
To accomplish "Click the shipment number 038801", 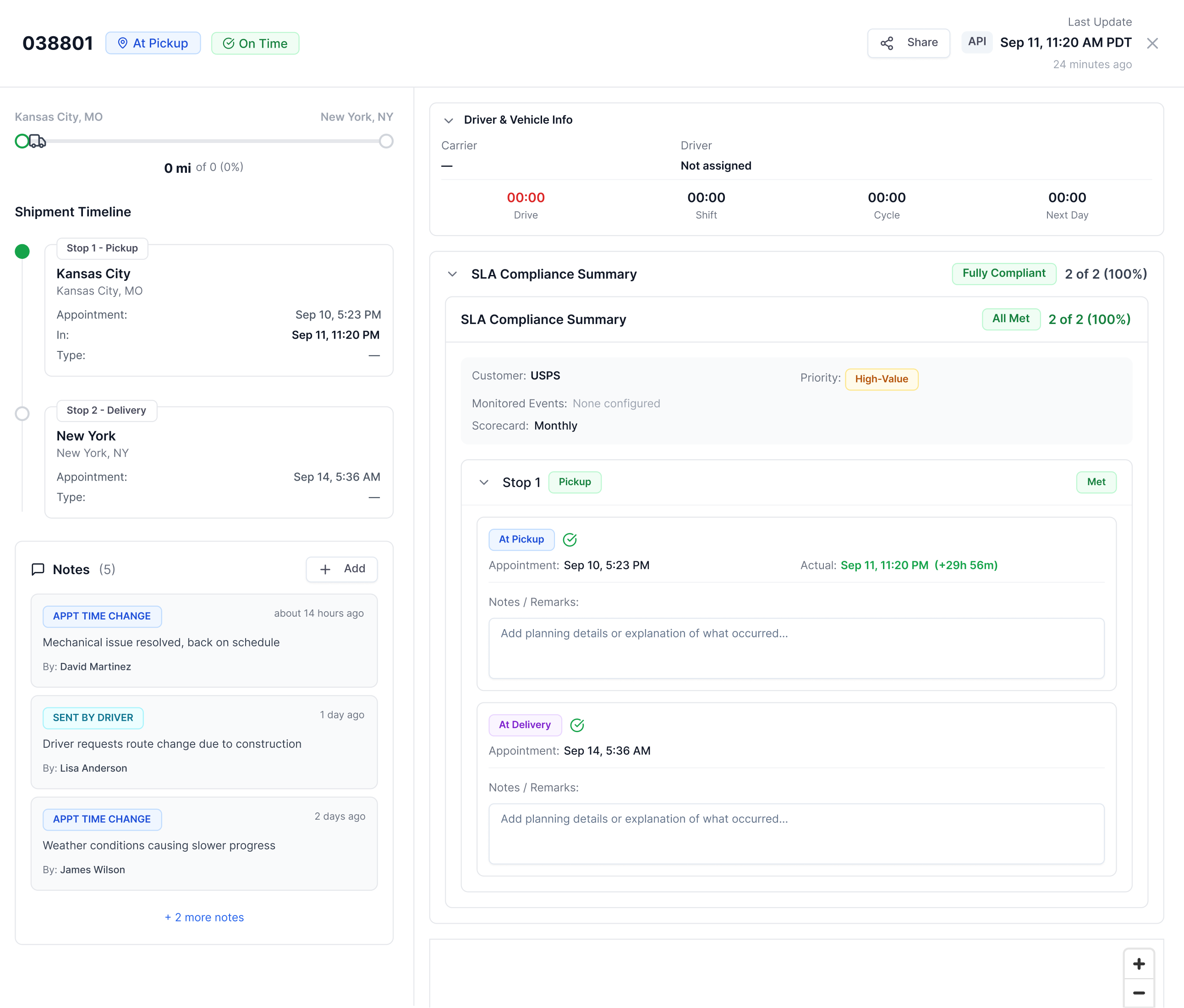I will coord(58,44).
